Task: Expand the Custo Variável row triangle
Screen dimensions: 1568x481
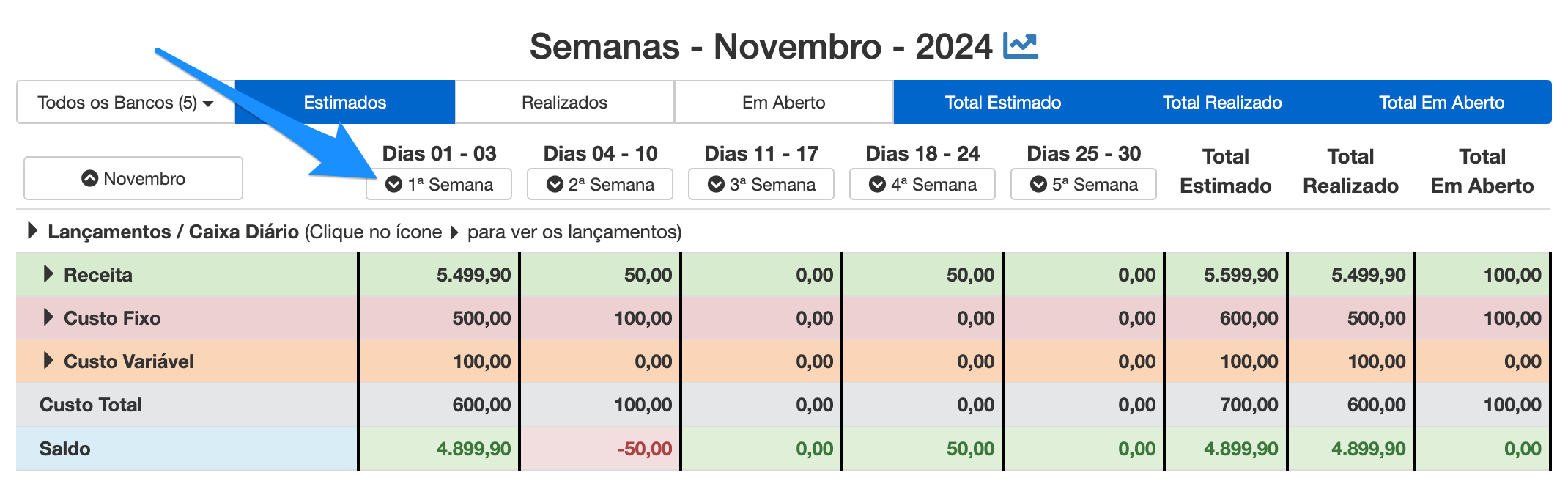Action: coord(48,361)
